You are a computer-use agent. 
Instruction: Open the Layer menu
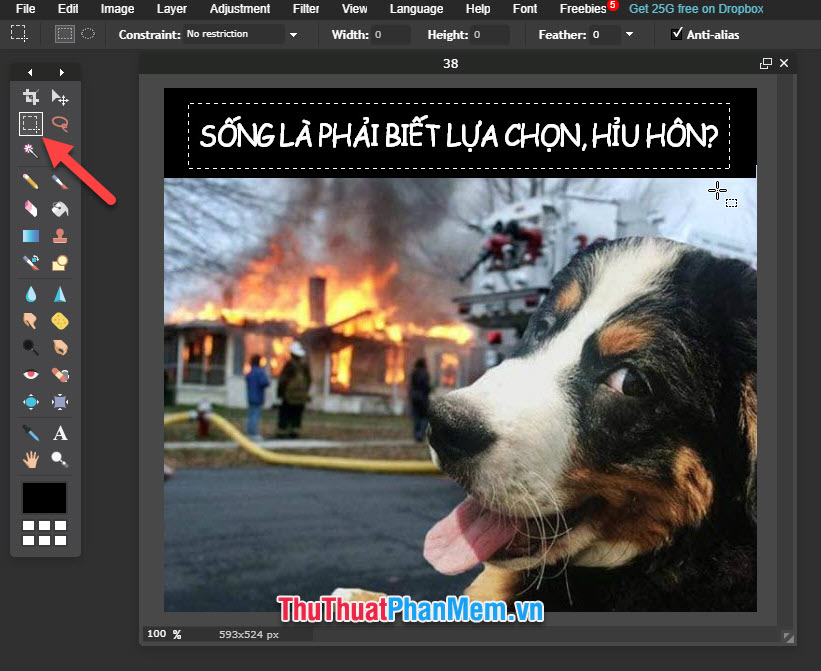tap(172, 9)
